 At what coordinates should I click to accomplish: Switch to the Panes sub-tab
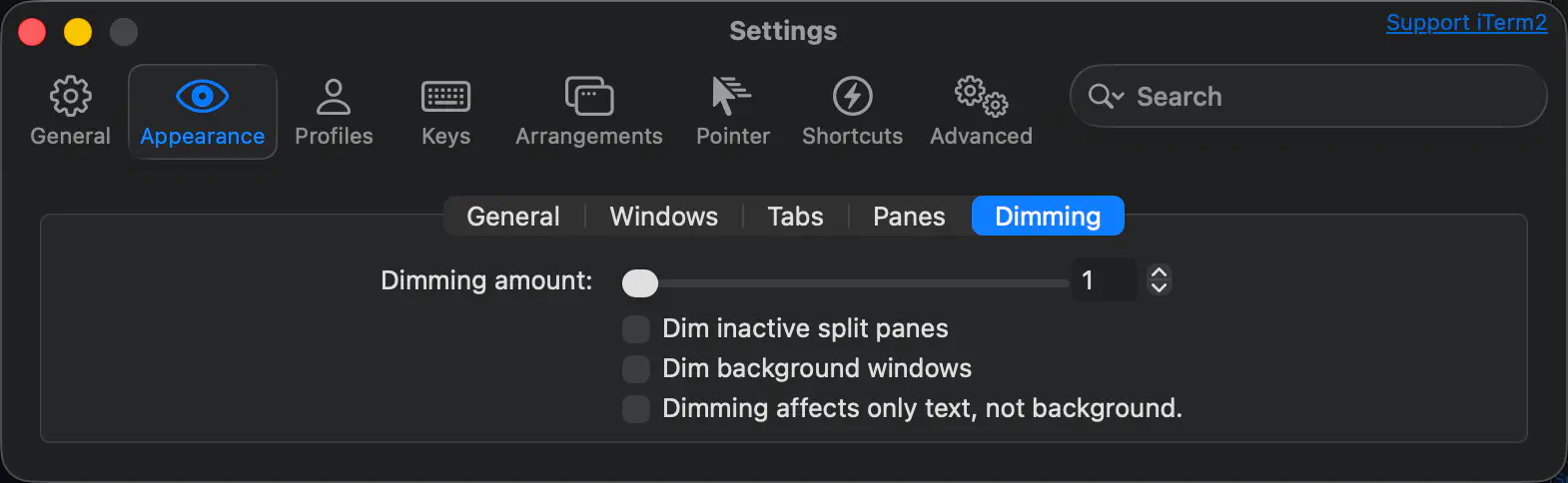[x=908, y=217]
